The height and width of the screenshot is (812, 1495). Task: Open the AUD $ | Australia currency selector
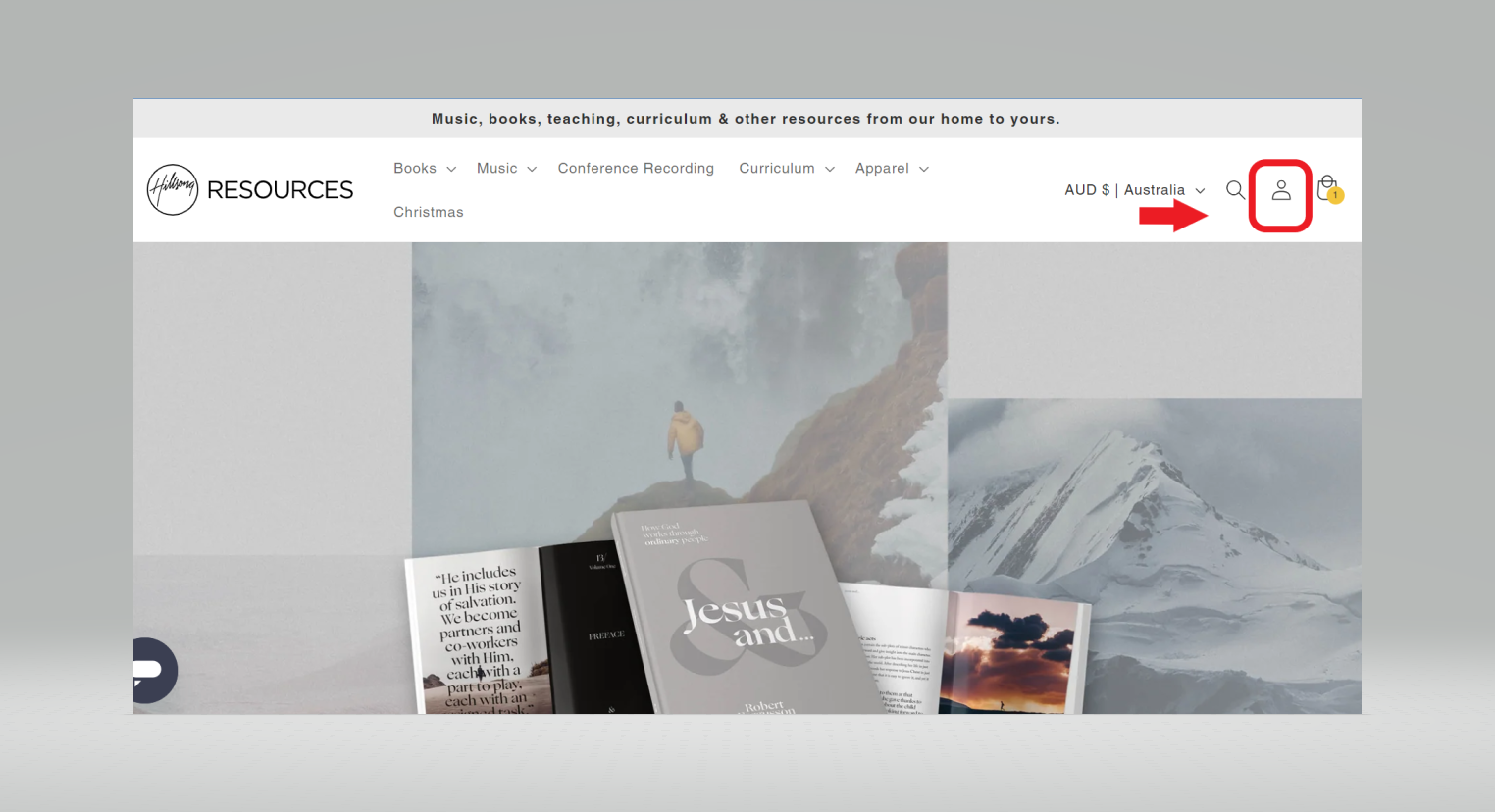click(x=1134, y=190)
